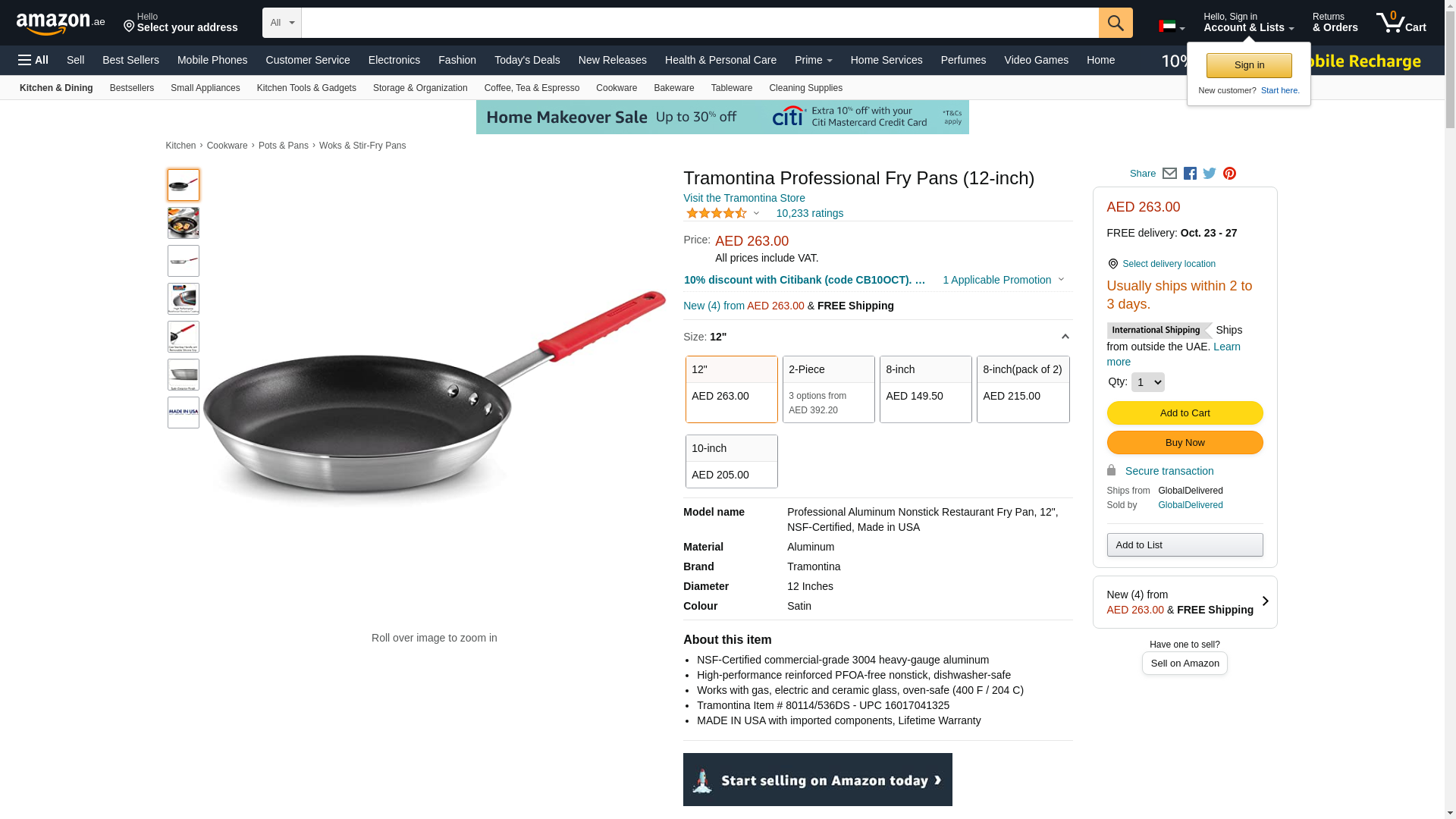Share product on Facebook icon
The width and height of the screenshot is (1456, 819).
coord(1190,174)
